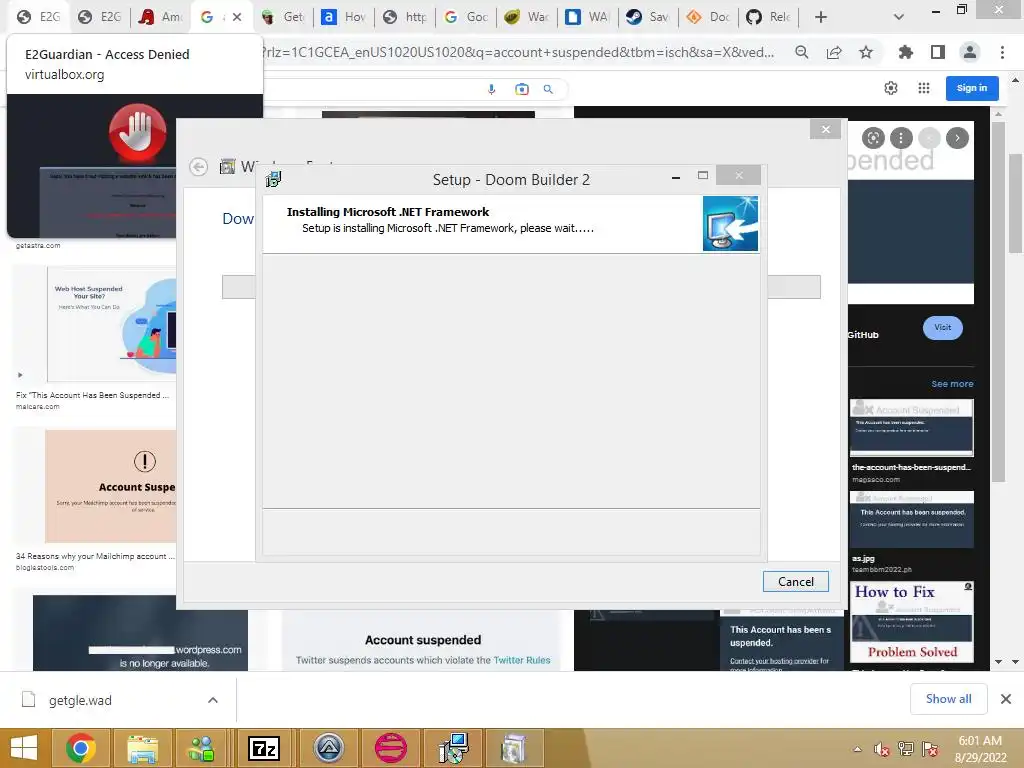Switch to the first E2G tab
This screenshot has width=1024, height=768.
tap(38, 17)
